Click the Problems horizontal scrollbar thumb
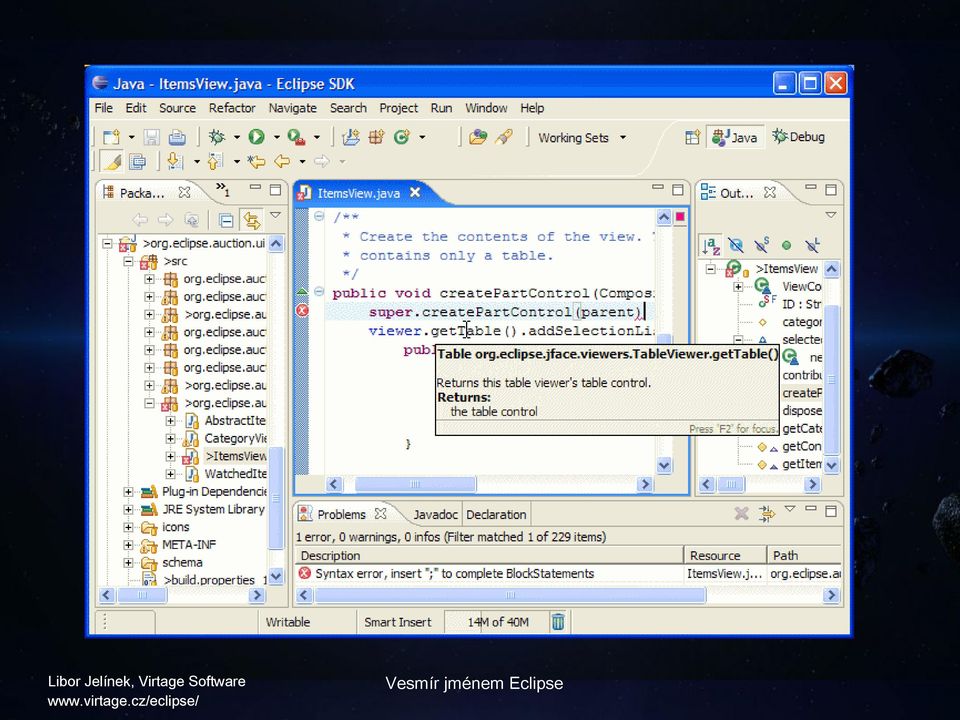The height and width of the screenshot is (720, 960). 510,595
